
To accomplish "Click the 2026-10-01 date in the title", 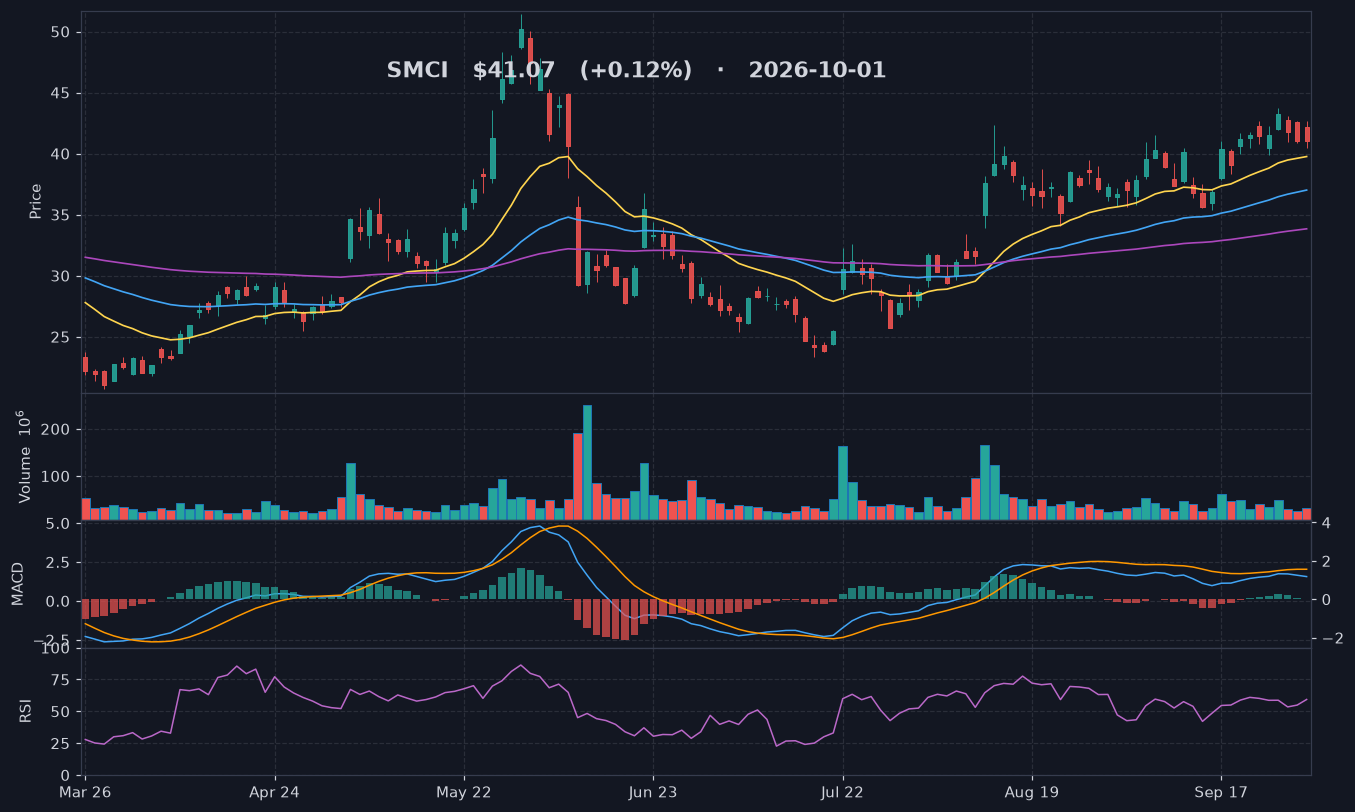I will point(817,71).
